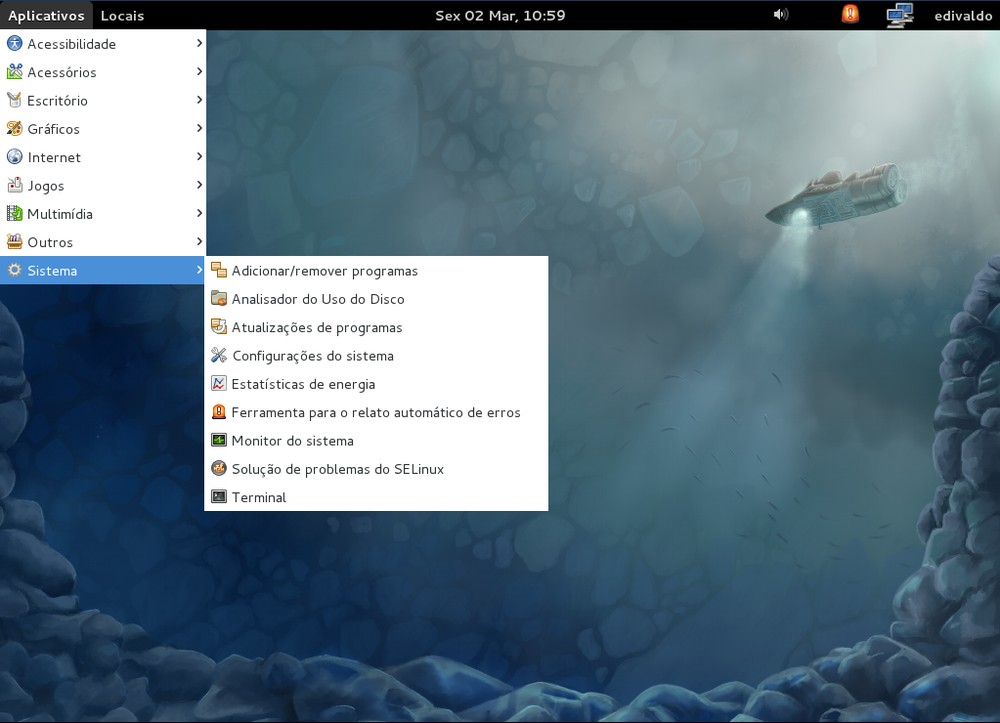Open Estatísticas de energia chart icon

click(x=218, y=383)
